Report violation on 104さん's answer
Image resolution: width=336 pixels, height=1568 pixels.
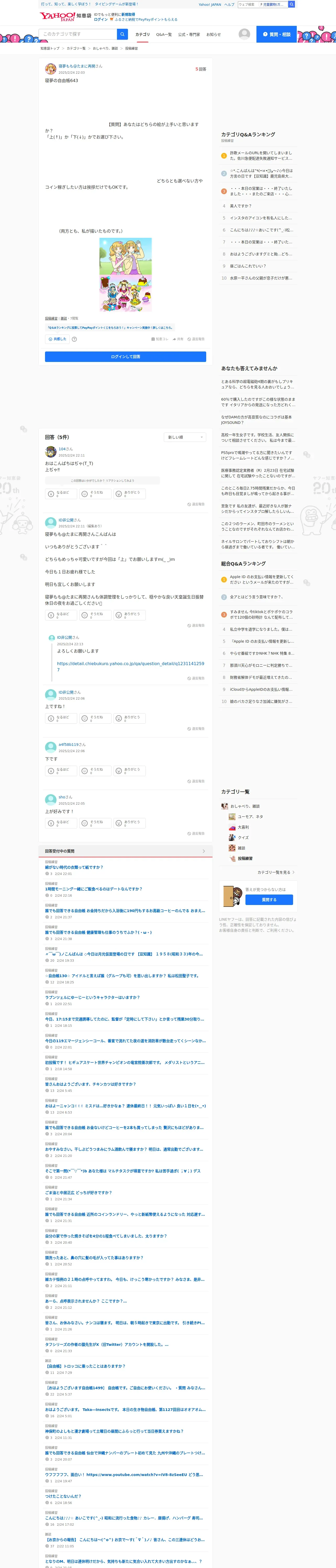[x=196, y=504]
